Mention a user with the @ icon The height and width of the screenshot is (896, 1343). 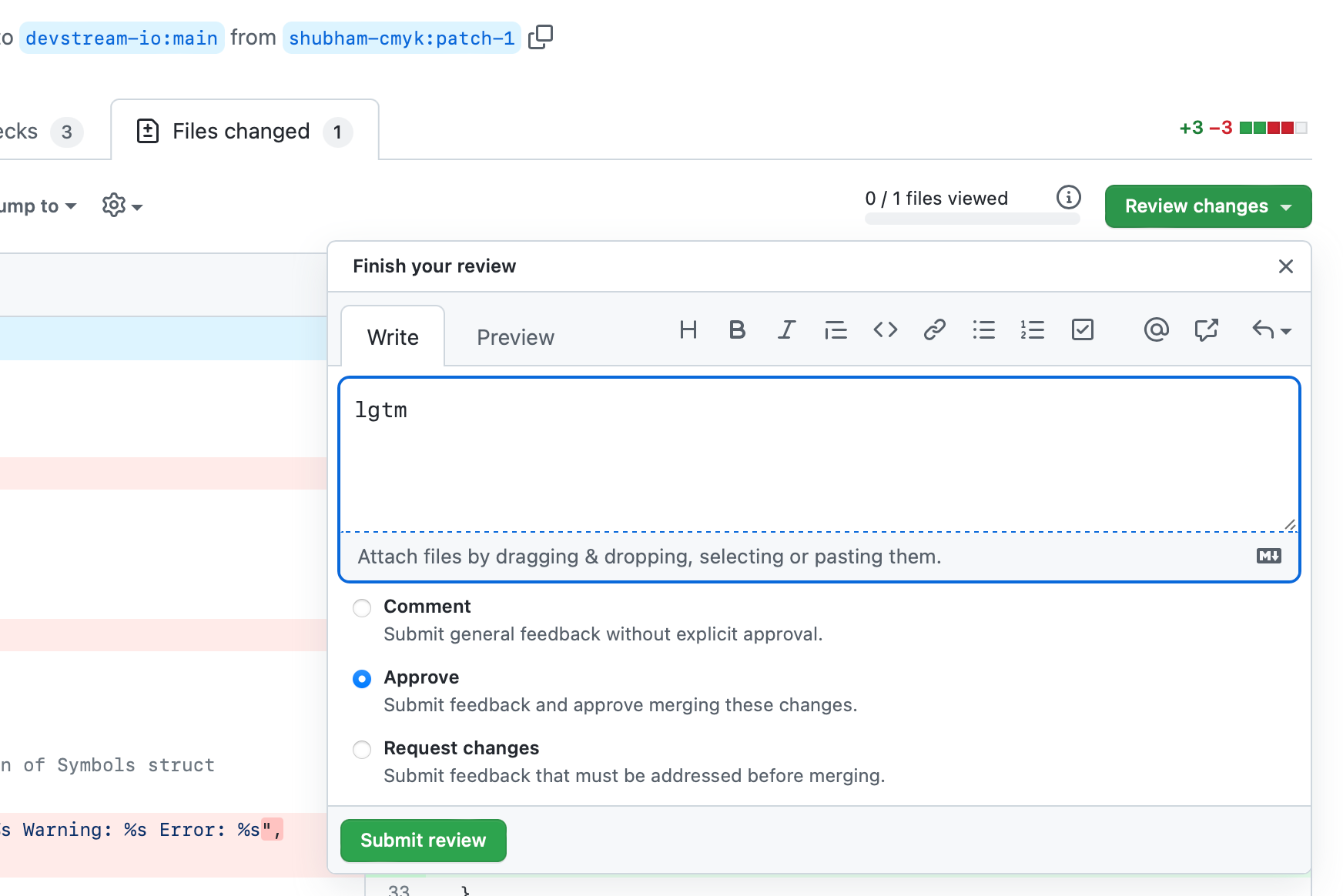pos(1156,330)
